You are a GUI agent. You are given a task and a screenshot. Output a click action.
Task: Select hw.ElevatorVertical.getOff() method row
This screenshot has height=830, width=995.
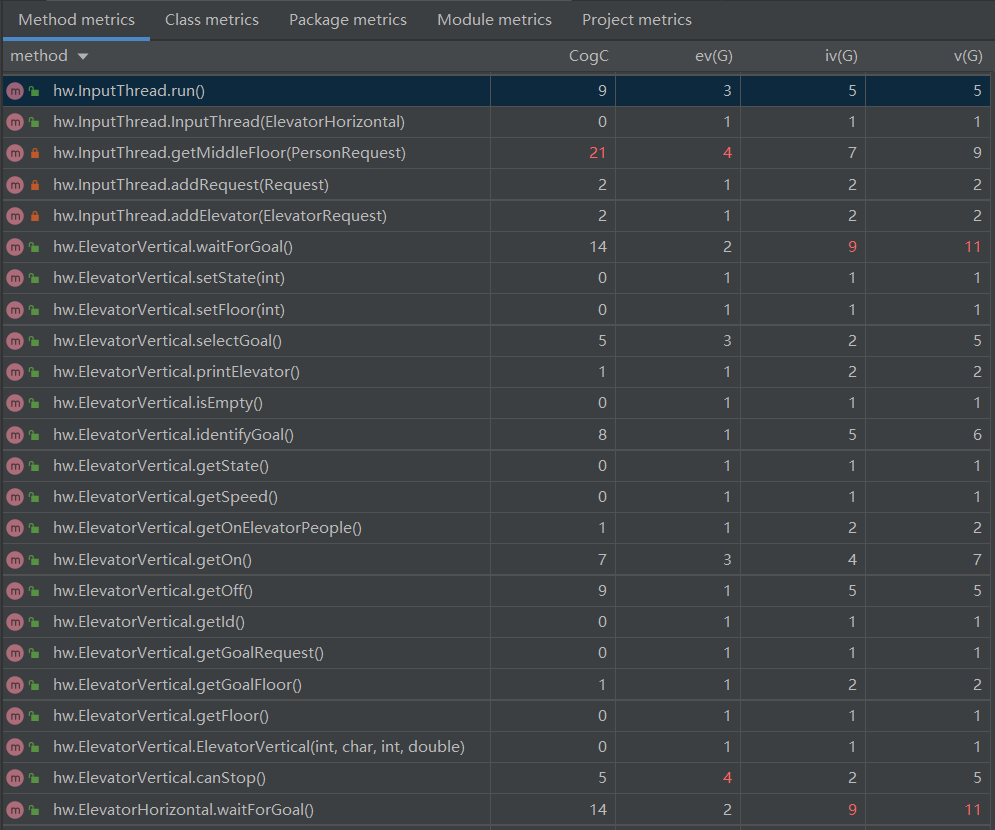[152, 591]
